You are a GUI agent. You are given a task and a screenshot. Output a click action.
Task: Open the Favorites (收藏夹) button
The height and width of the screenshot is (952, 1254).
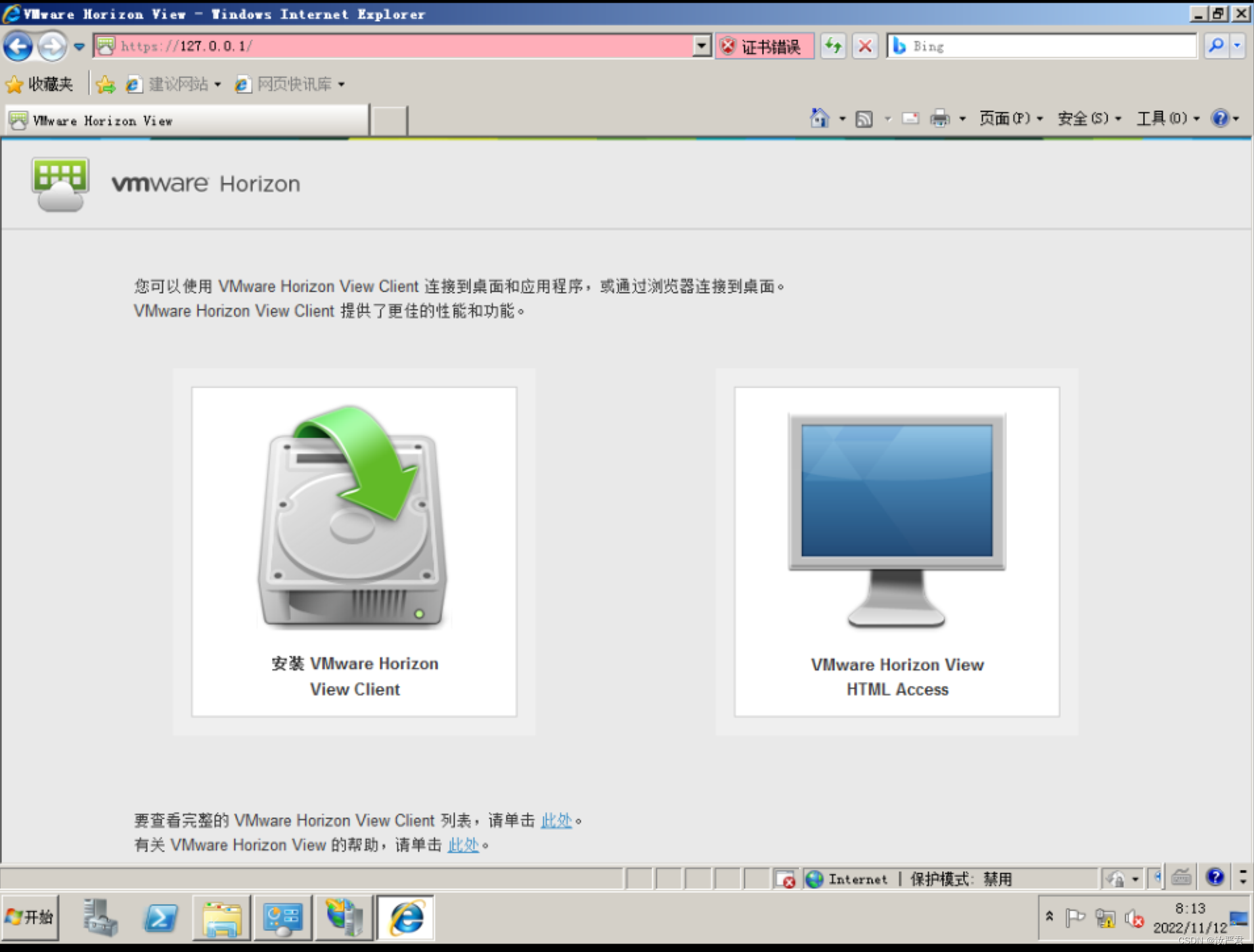pyautogui.click(x=39, y=84)
